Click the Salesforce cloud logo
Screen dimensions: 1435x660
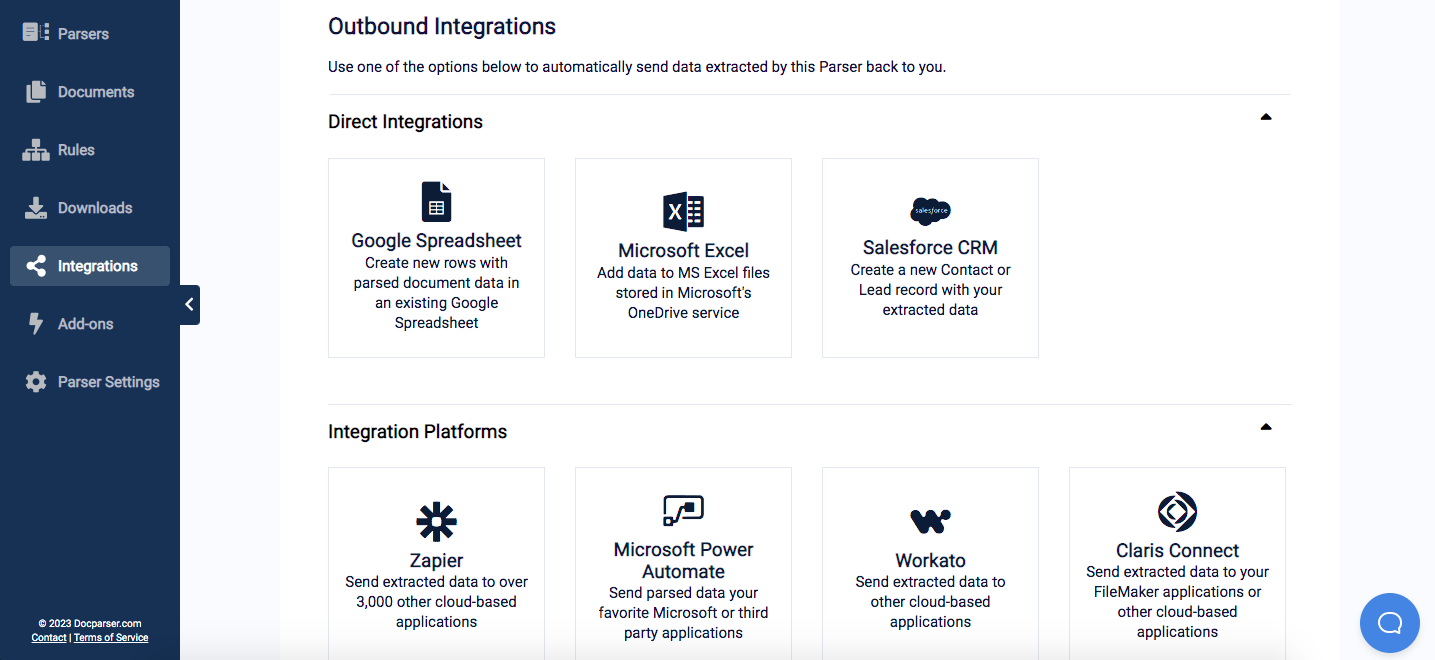pos(930,211)
